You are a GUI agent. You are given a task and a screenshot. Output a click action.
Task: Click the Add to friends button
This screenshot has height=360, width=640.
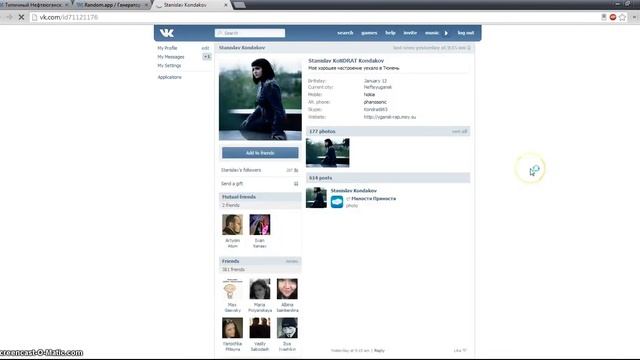260,153
